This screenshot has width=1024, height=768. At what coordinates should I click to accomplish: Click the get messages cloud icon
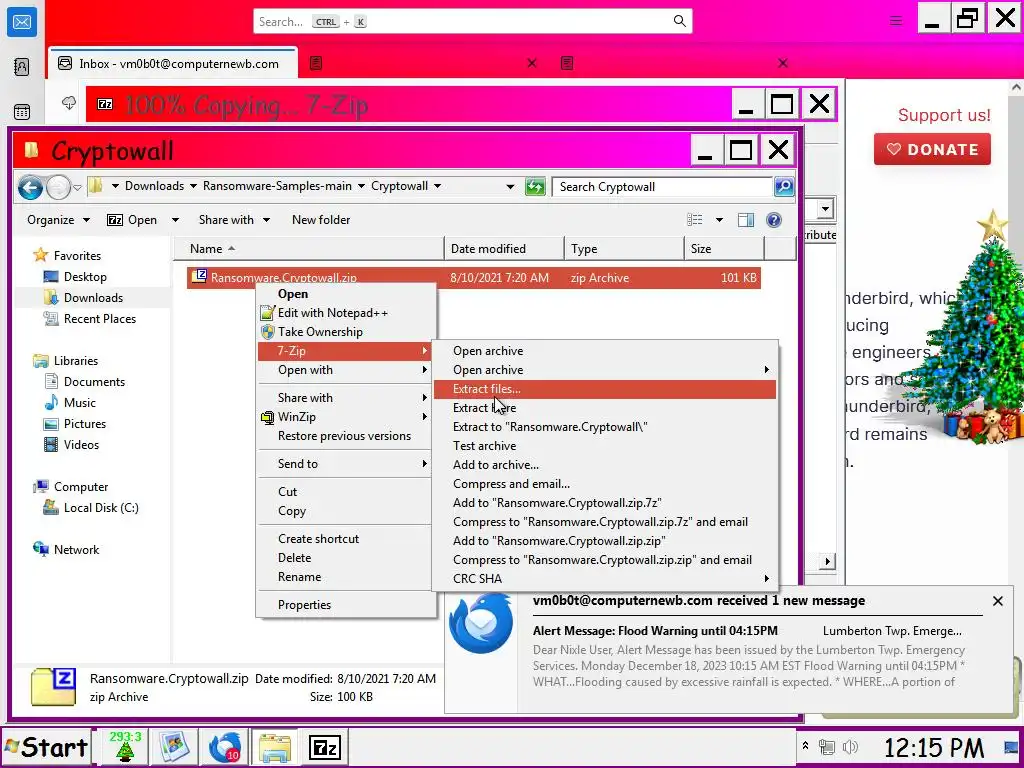click(69, 103)
